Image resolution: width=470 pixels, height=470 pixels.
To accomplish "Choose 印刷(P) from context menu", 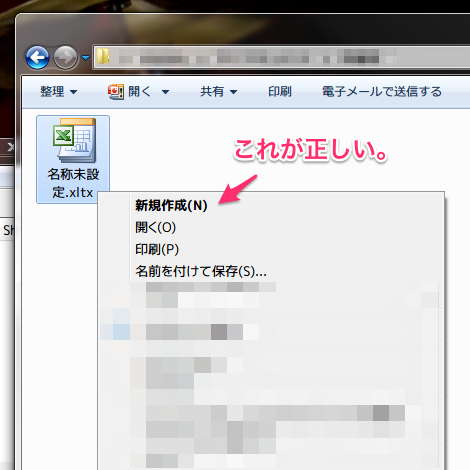I will (157, 249).
